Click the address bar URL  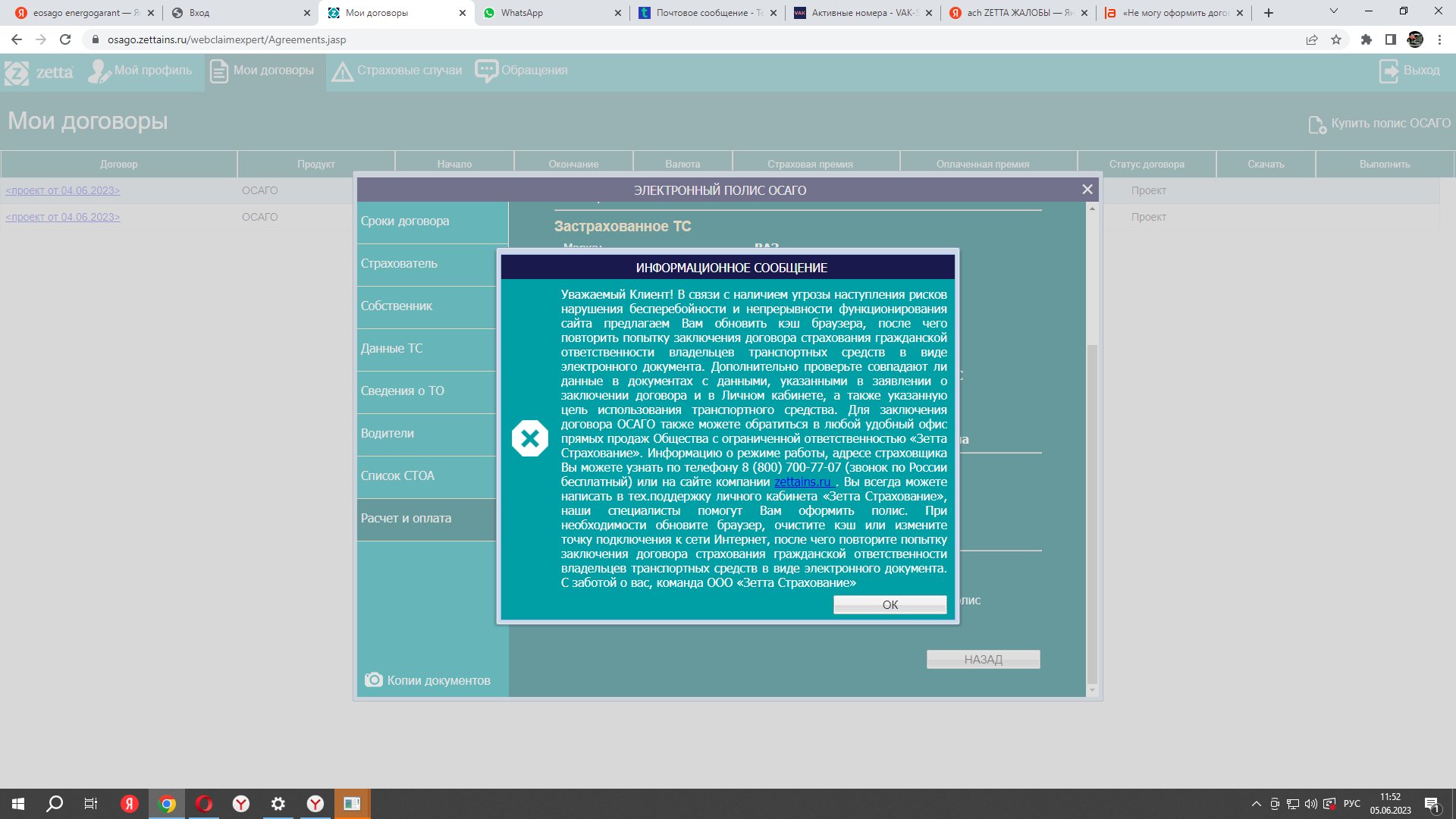pyautogui.click(x=227, y=39)
